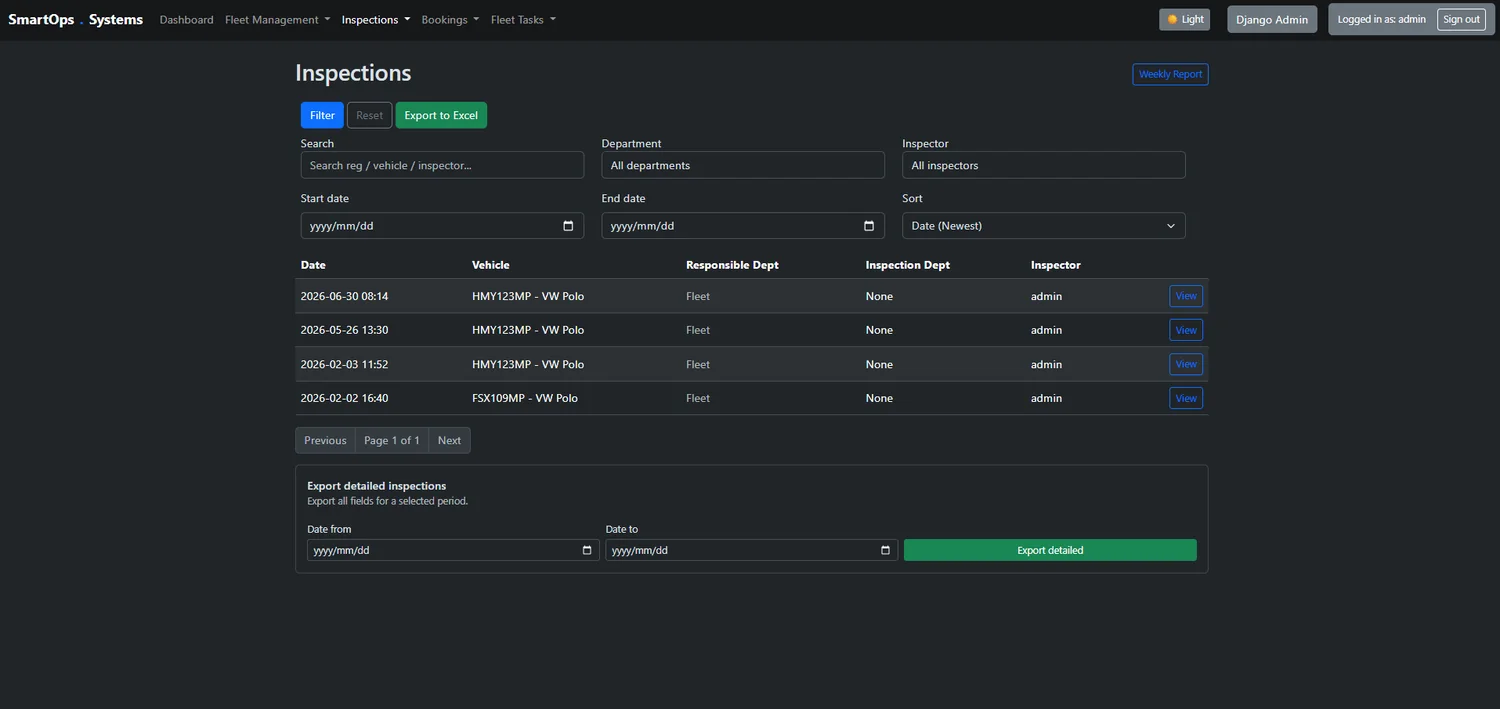This screenshot has height=709, width=1500.
Task: Focus the Search reg / vehicle field
Action: (442, 165)
